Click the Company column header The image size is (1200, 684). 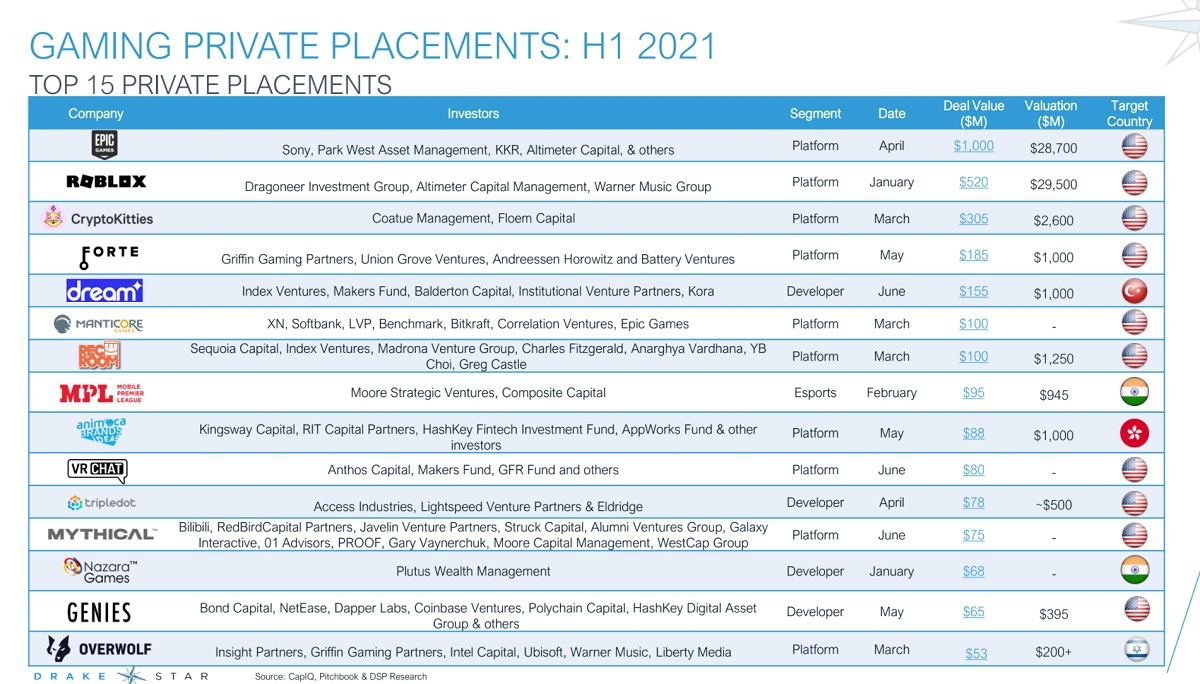(x=96, y=113)
